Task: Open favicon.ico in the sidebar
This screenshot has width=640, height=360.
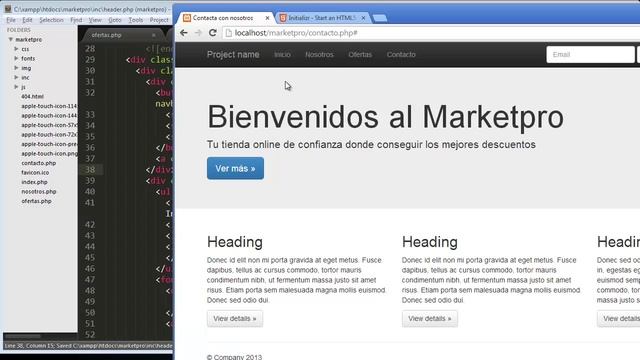Action: (35, 173)
